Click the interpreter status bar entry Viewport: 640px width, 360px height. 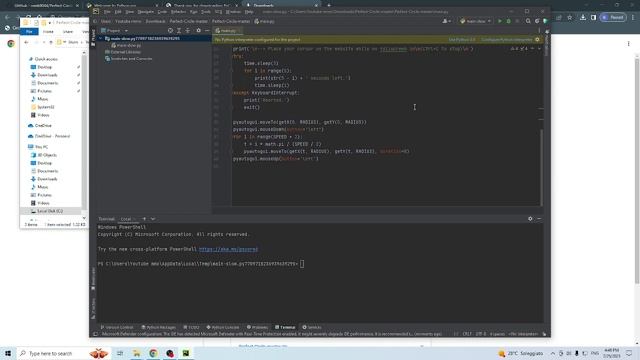click(x=524, y=334)
